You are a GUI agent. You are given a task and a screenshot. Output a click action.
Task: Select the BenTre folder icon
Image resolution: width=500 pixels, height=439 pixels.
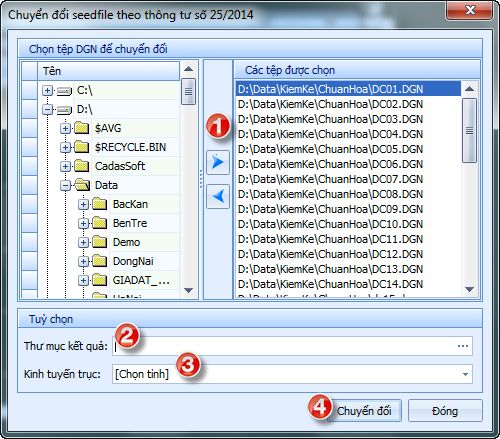tap(99, 223)
